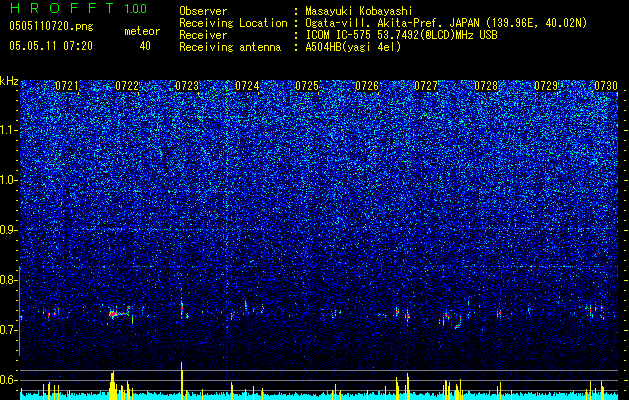This screenshot has width=629, height=400.
Task: Click the 0.8 kHz axis label
Action: (x=9, y=280)
